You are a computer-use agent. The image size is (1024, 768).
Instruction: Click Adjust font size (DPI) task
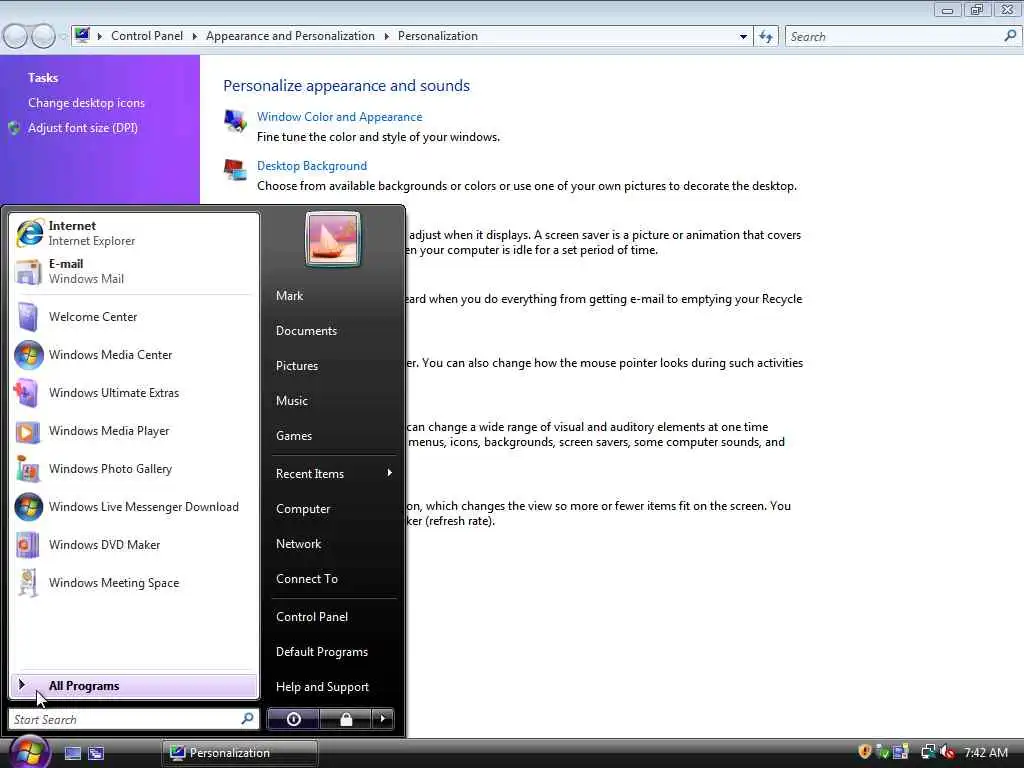click(x=83, y=128)
